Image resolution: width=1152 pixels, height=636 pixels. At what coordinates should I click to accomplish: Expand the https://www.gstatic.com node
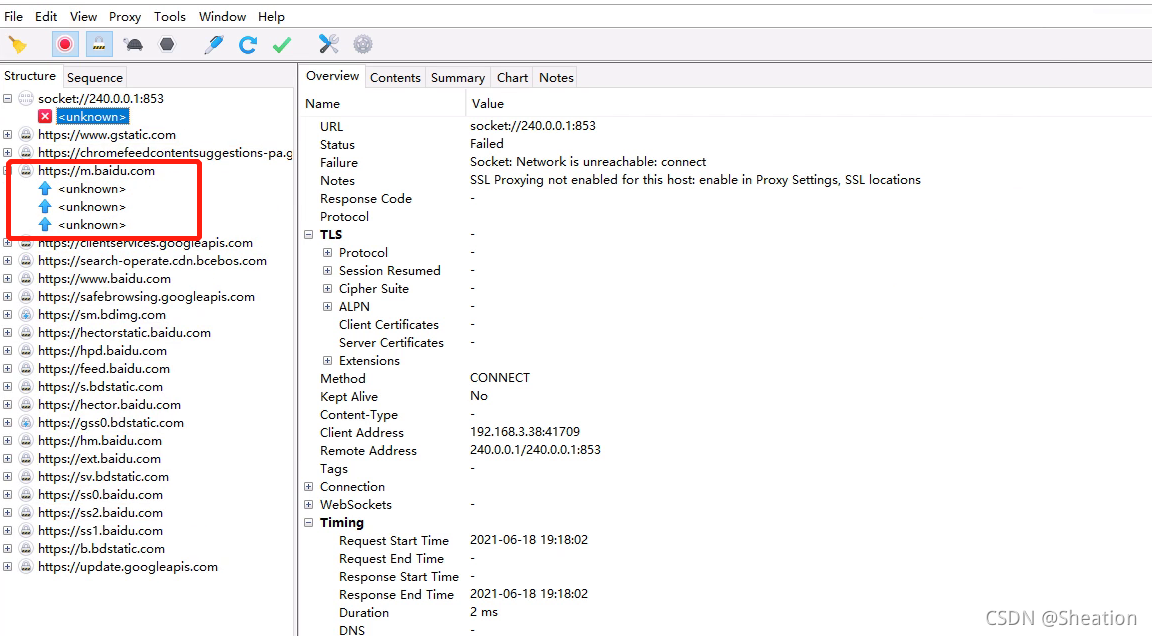(x=7, y=134)
